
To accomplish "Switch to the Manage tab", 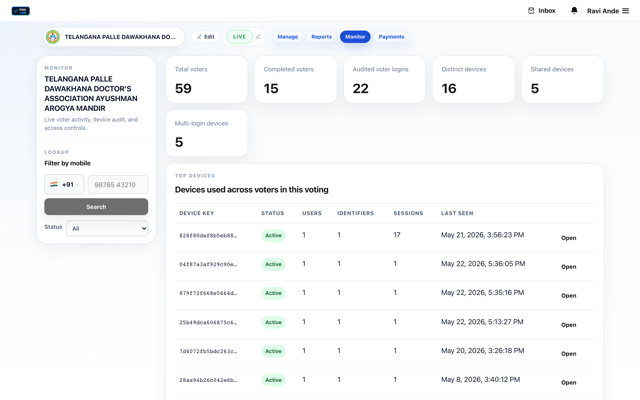I will pyautogui.click(x=288, y=37).
